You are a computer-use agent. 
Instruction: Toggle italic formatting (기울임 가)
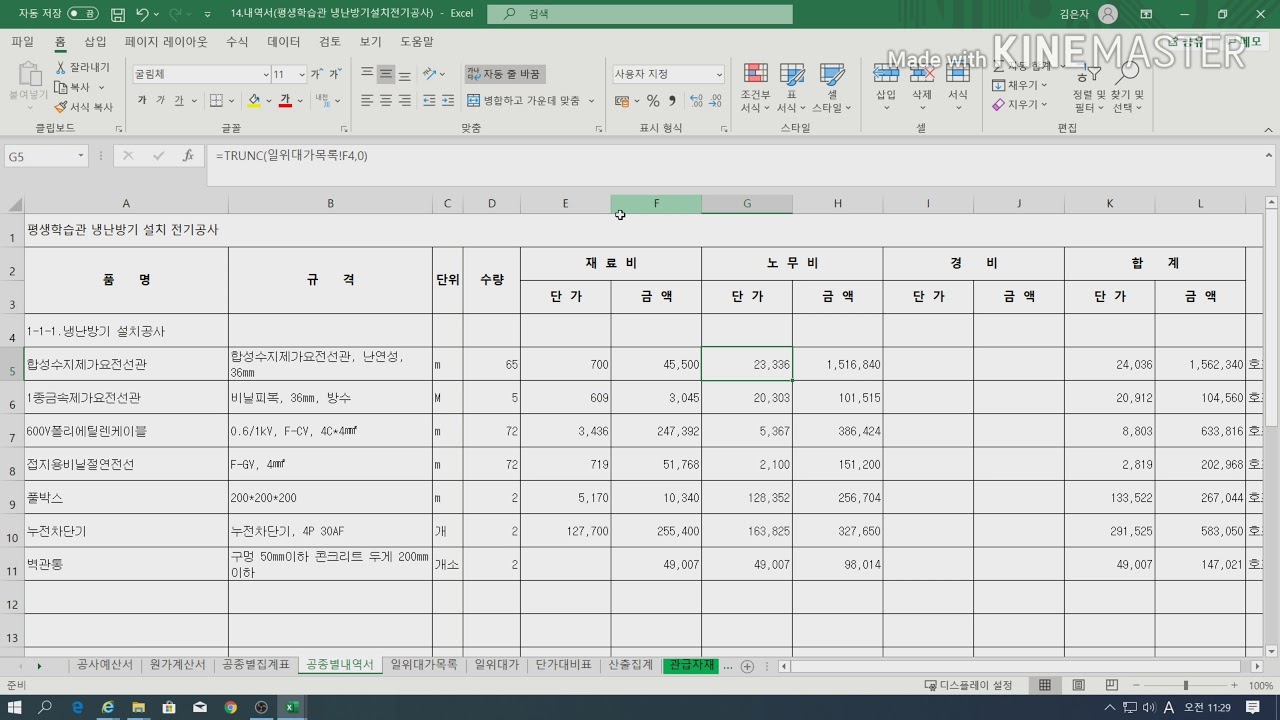(160, 101)
